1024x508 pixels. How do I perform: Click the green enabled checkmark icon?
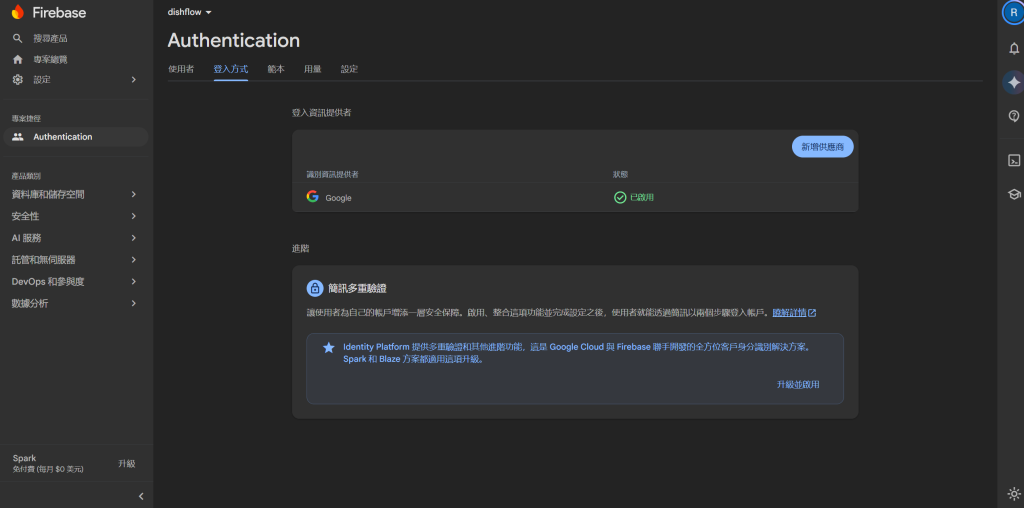pos(620,197)
